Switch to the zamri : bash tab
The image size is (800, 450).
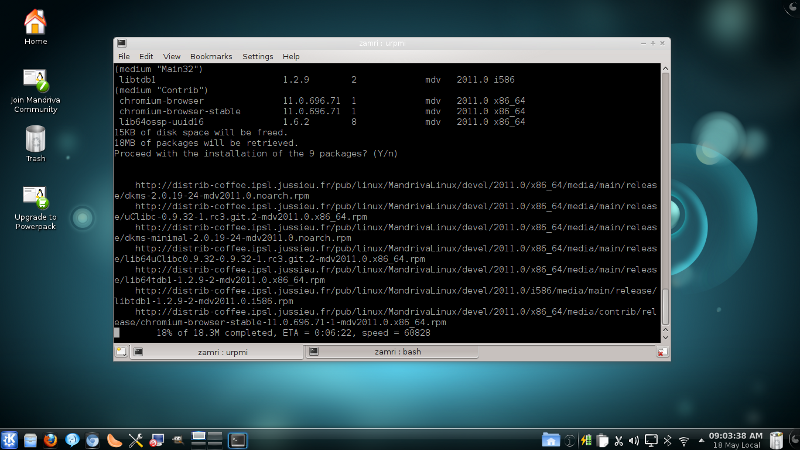coord(392,352)
